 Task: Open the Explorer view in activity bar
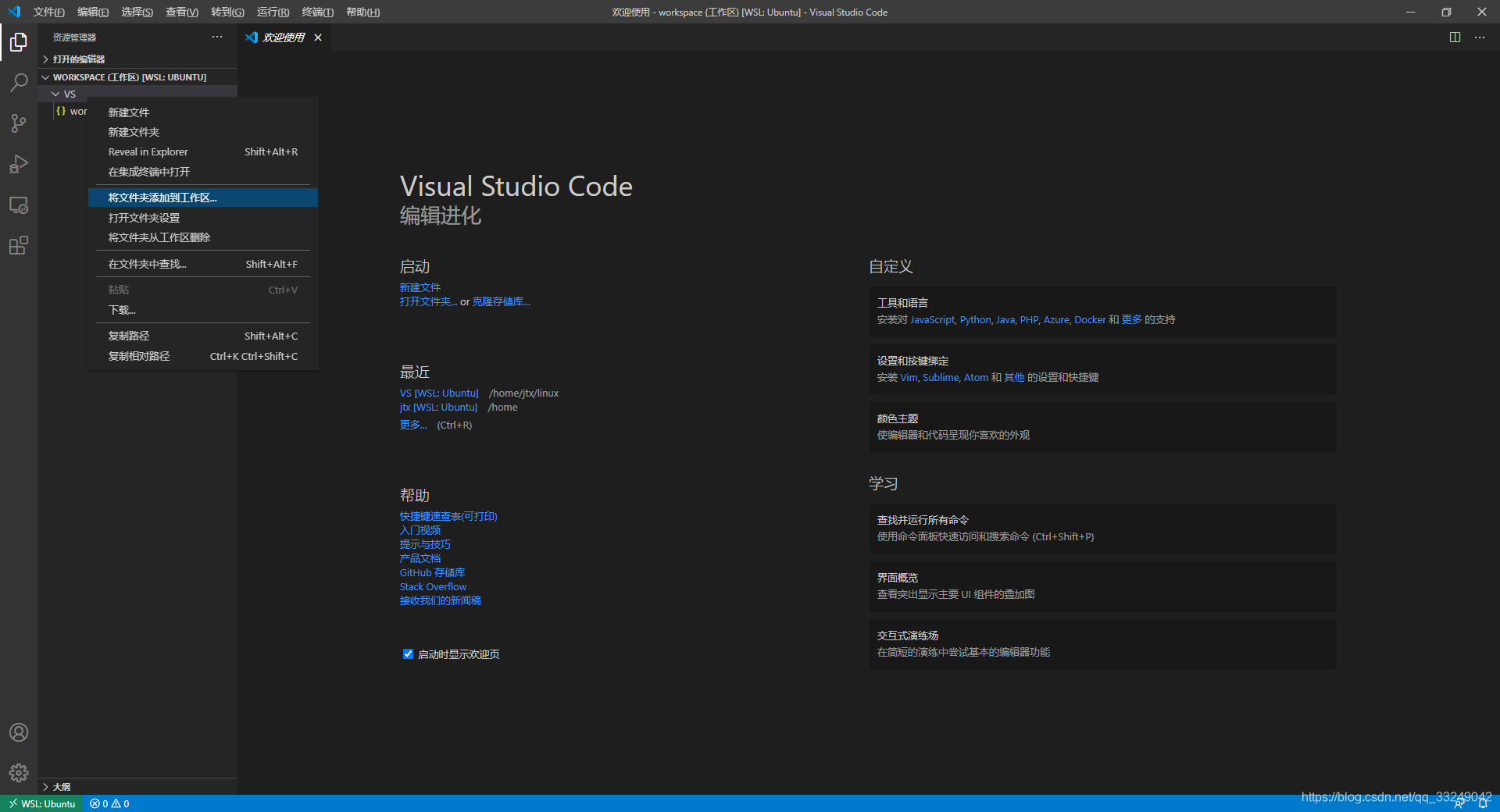coord(19,42)
